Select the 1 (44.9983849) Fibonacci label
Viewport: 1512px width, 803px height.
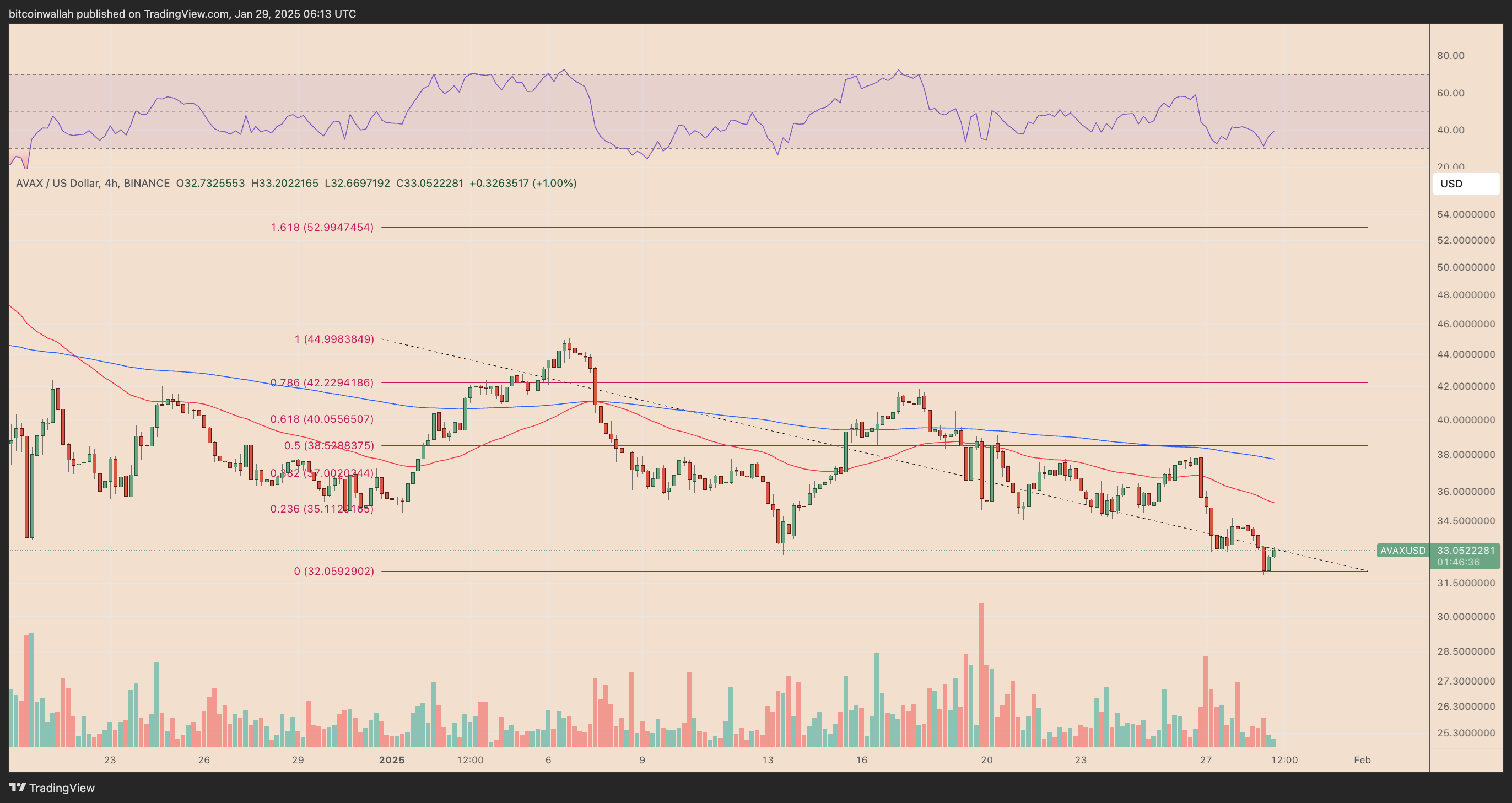(334, 339)
